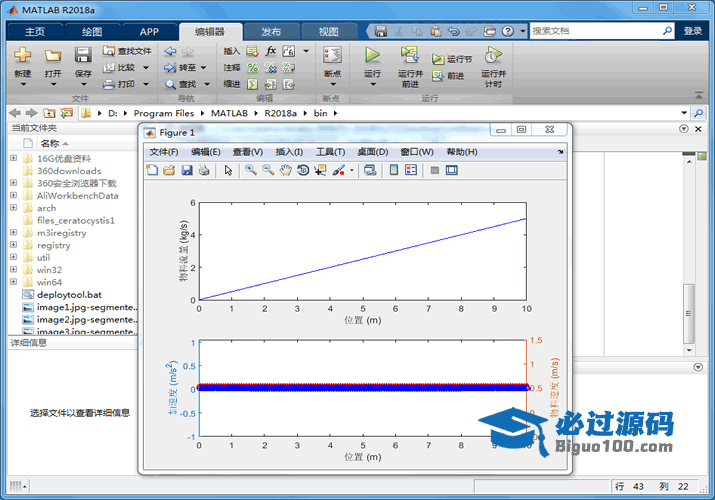This screenshot has height=500, width=715.
Task: Select the Pan hand tool
Action: click(285, 170)
